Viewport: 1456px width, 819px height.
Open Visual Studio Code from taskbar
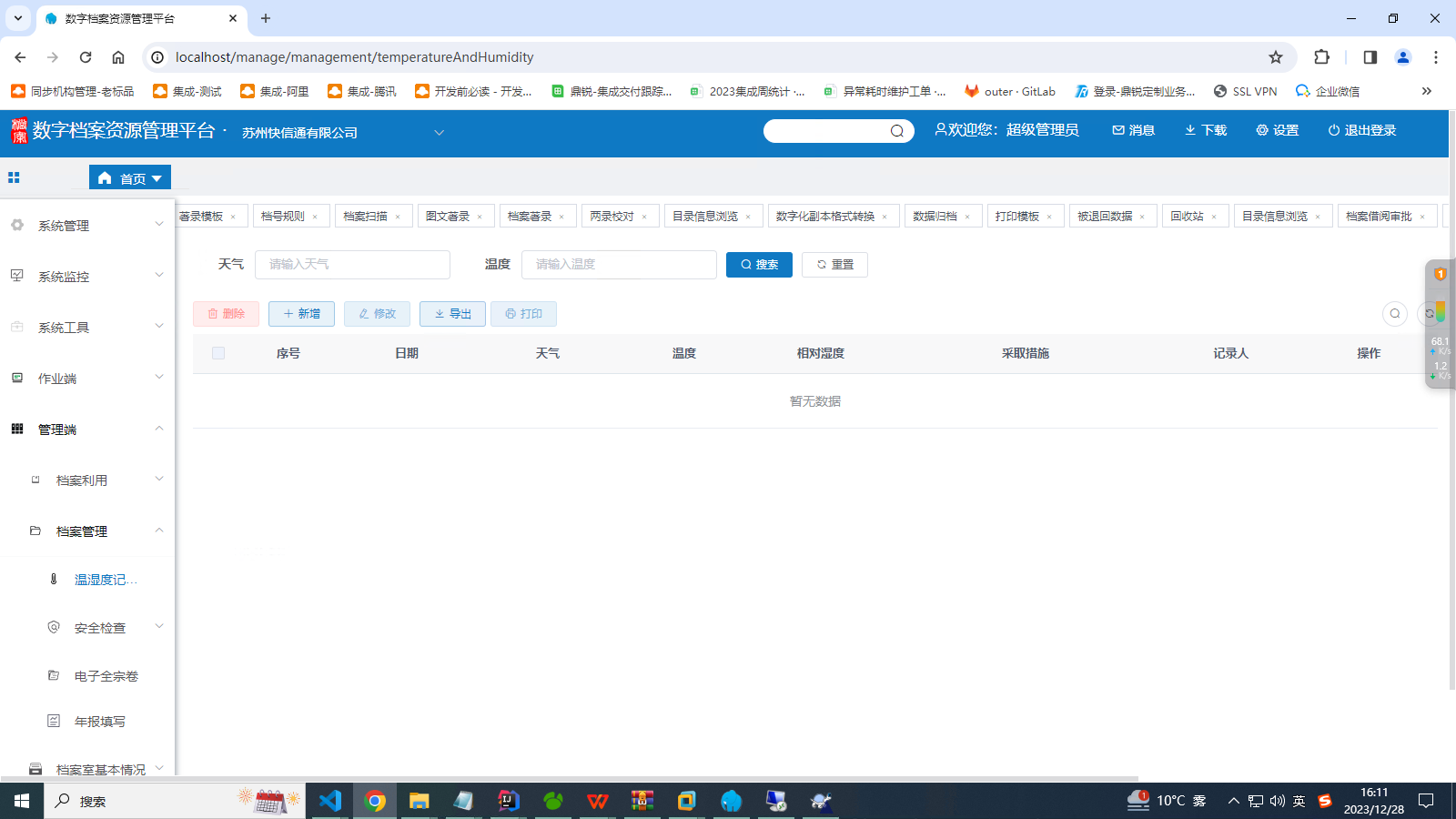[329, 801]
